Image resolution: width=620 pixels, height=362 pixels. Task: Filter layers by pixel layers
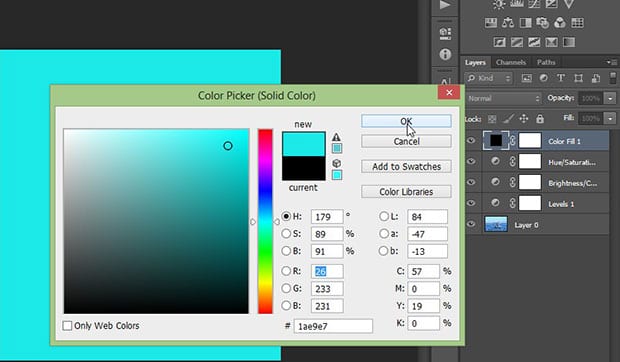pyautogui.click(x=527, y=78)
